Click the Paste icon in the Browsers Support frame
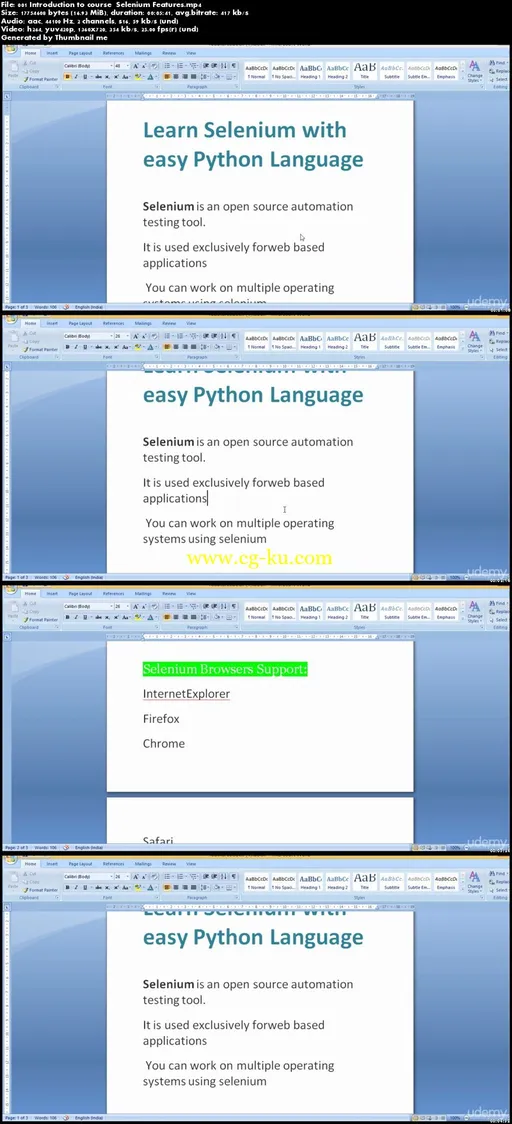 13,609
